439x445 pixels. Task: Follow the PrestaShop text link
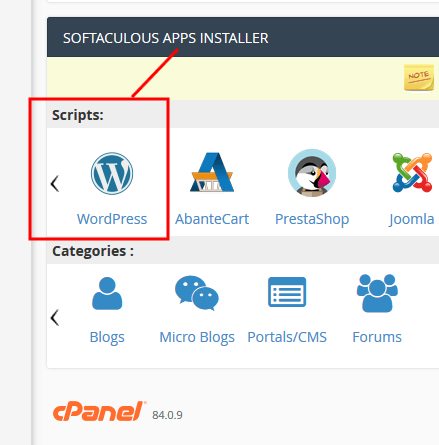tap(312, 219)
